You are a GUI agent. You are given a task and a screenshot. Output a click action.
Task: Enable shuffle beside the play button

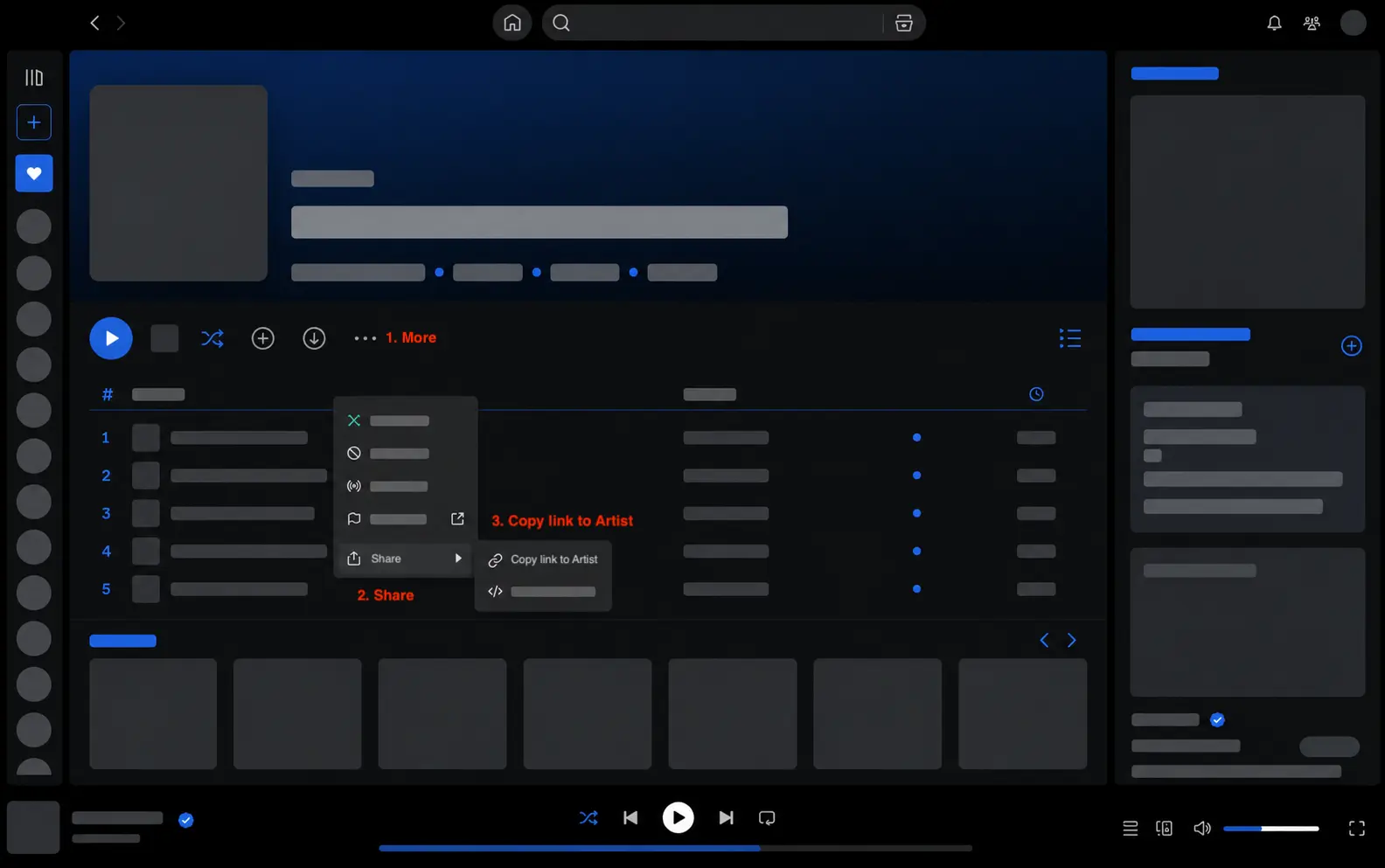click(212, 338)
